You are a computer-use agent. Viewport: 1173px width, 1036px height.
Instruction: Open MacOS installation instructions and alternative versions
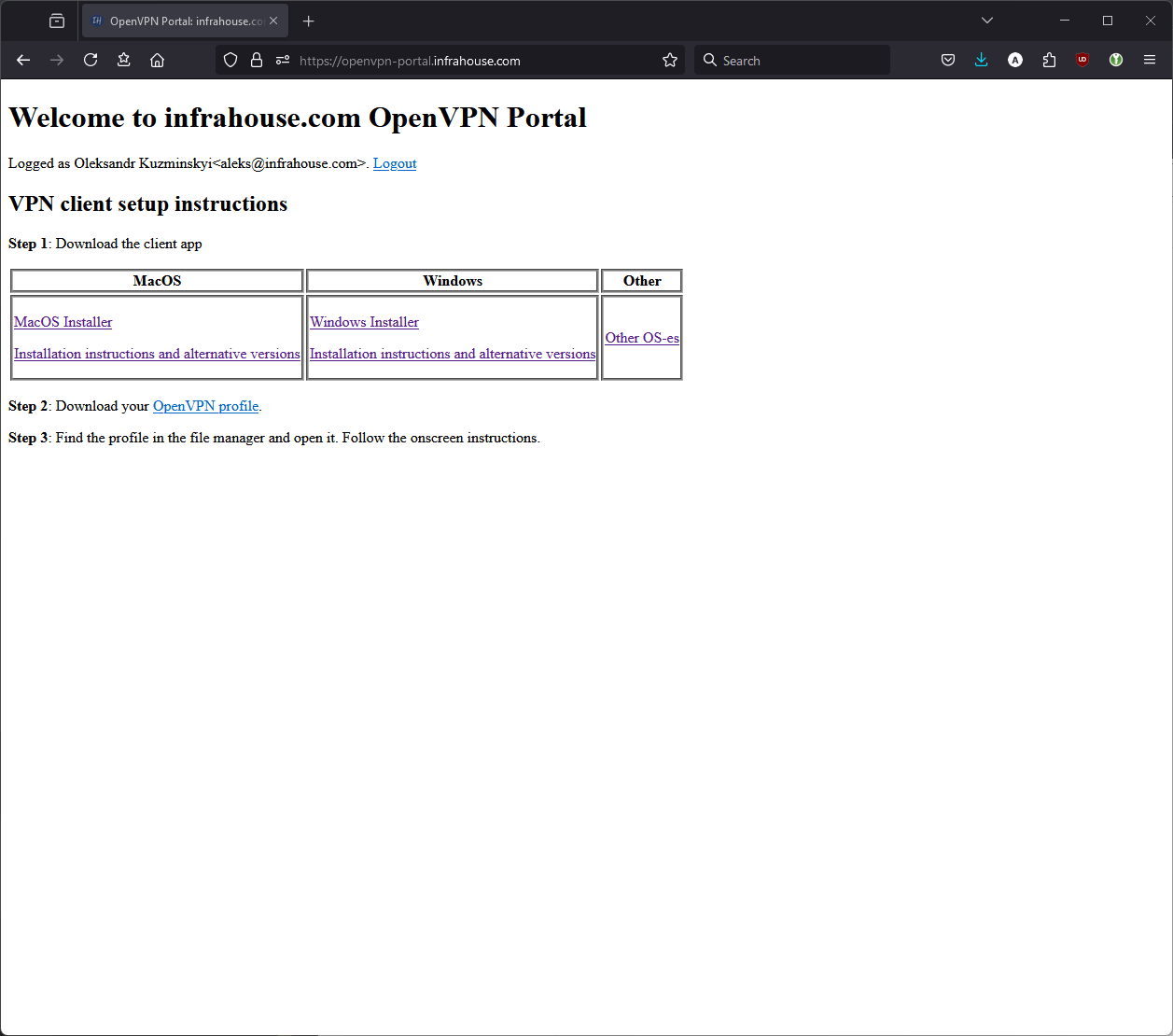tap(157, 354)
